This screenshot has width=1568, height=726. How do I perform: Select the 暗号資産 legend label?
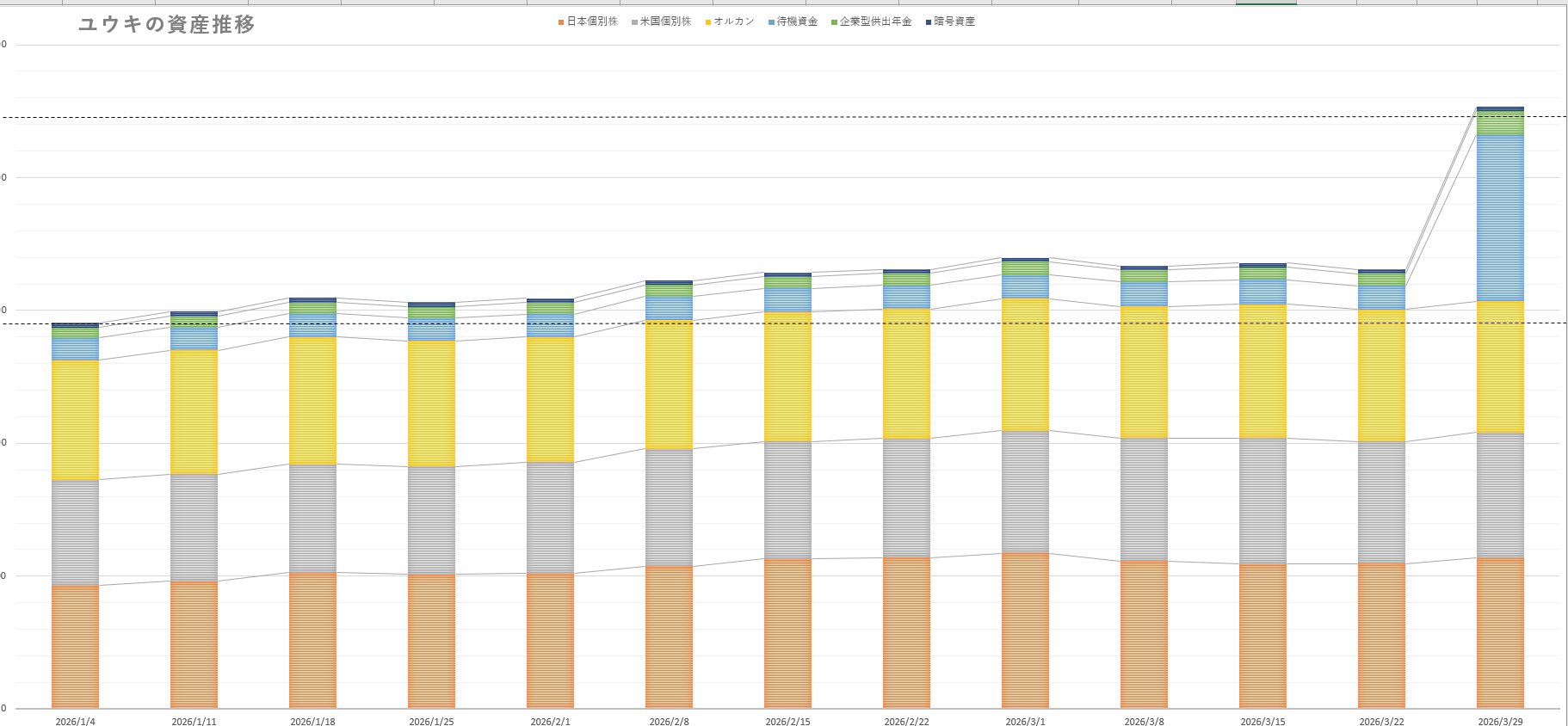tap(954, 22)
